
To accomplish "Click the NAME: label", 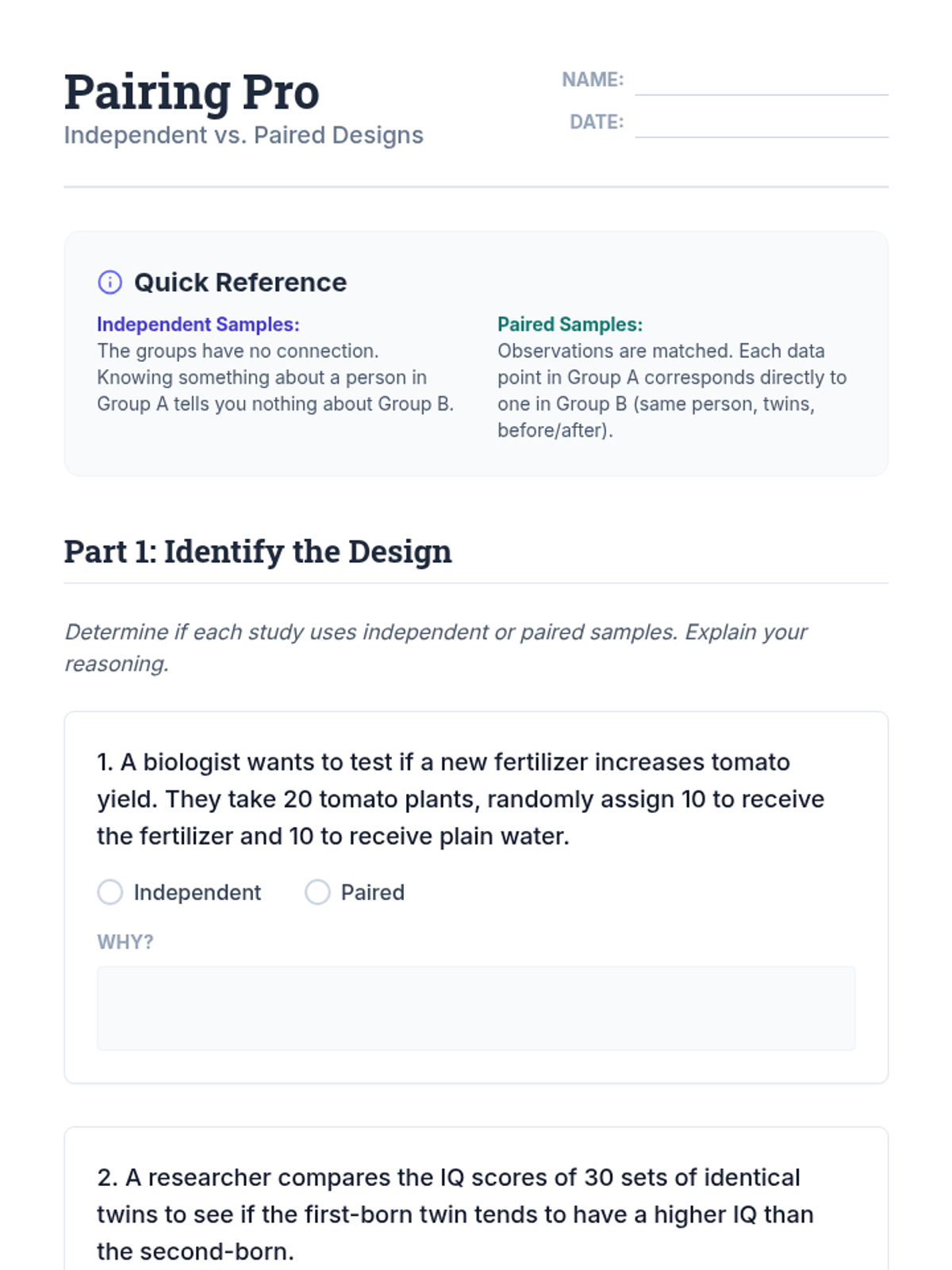I will pyautogui.click(x=593, y=80).
